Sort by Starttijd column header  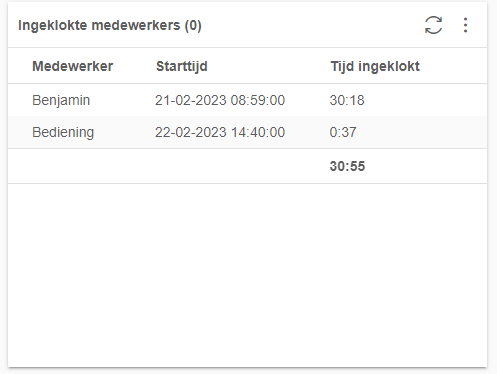pos(182,66)
